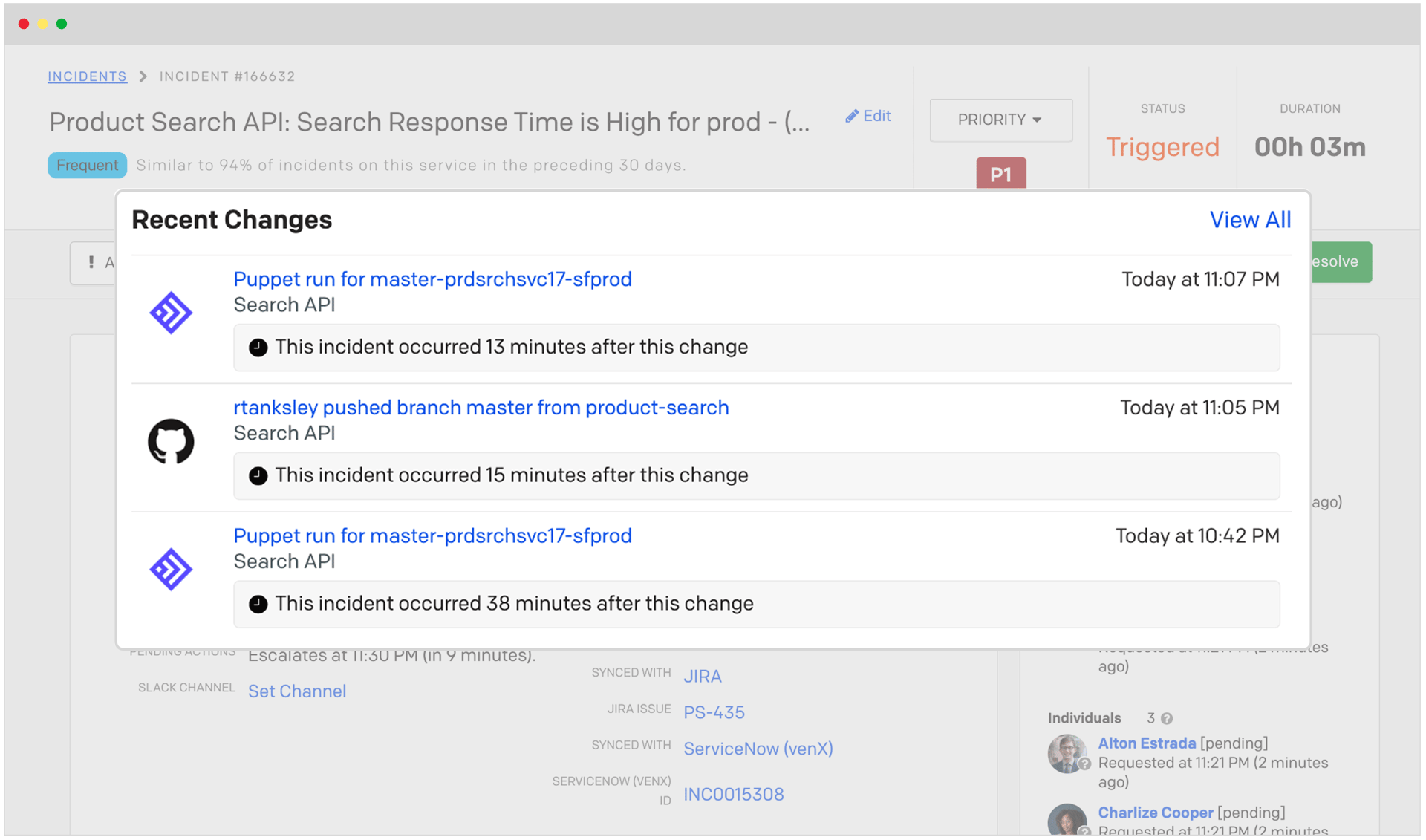The width and height of the screenshot is (1426, 840).
Task: Open rtanksley pushed branch master link
Action: (x=481, y=408)
